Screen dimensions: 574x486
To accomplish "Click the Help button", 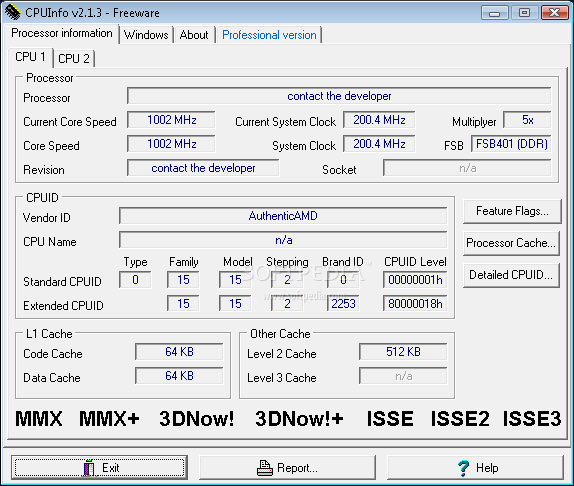I will (475, 467).
